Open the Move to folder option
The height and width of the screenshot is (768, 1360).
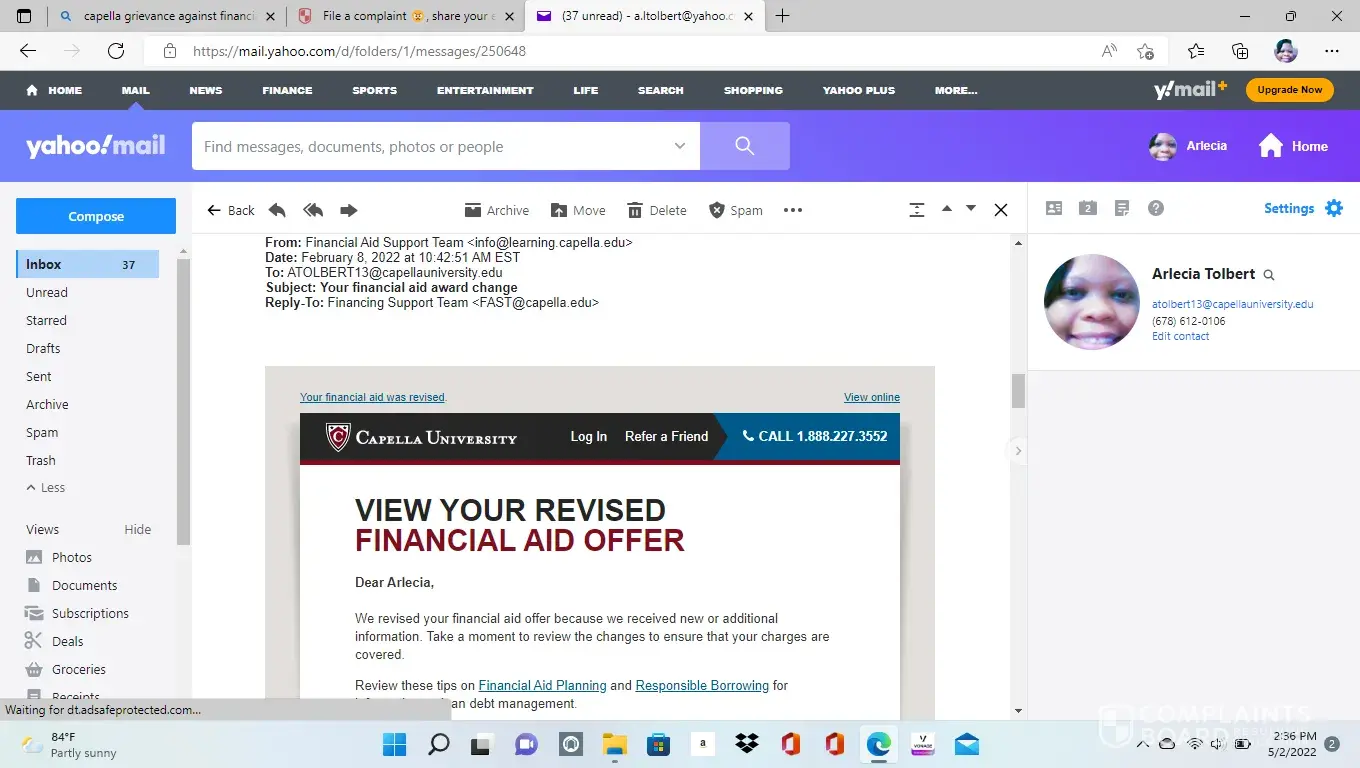[577, 210]
